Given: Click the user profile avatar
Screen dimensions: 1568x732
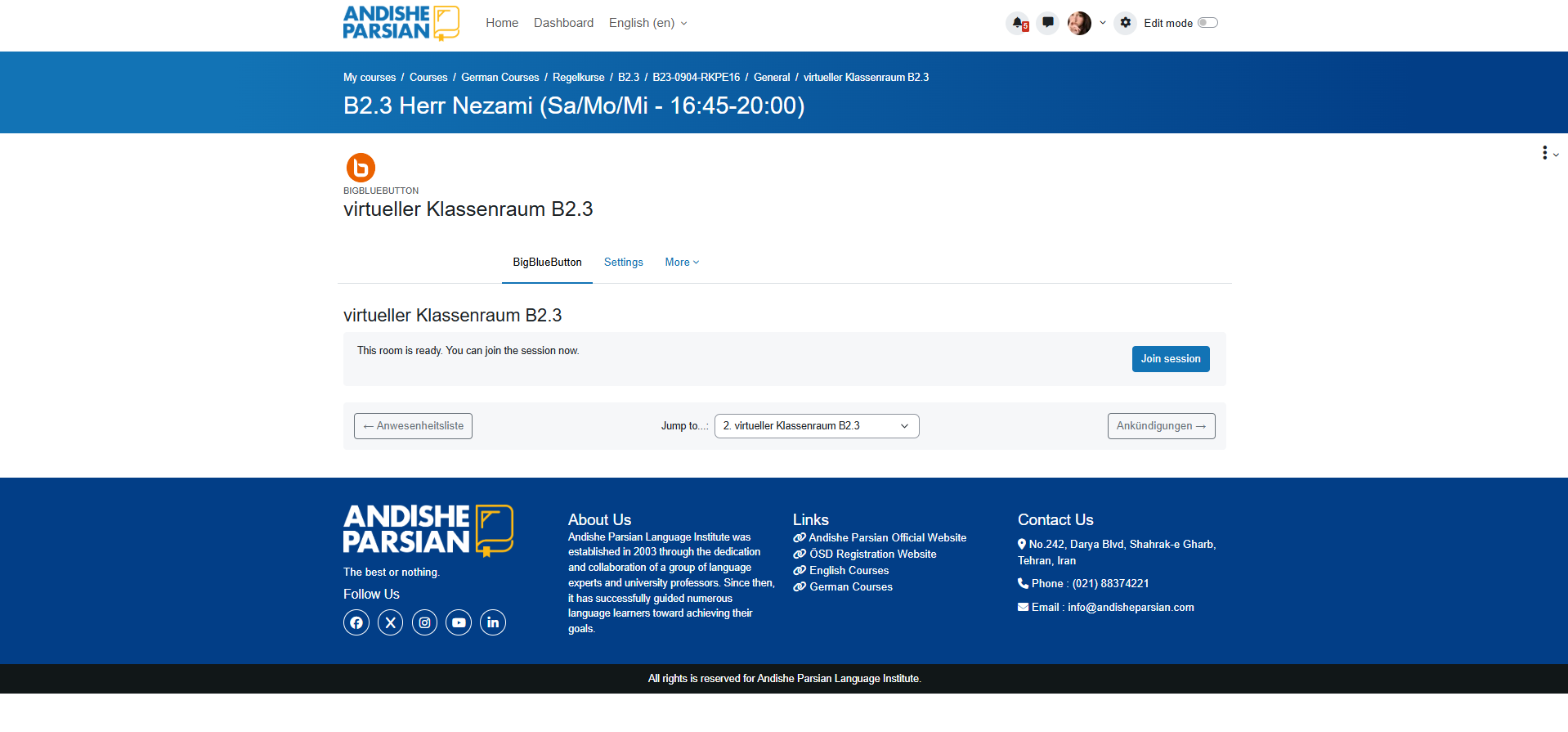Looking at the screenshot, I should pyautogui.click(x=1079, y=23).
